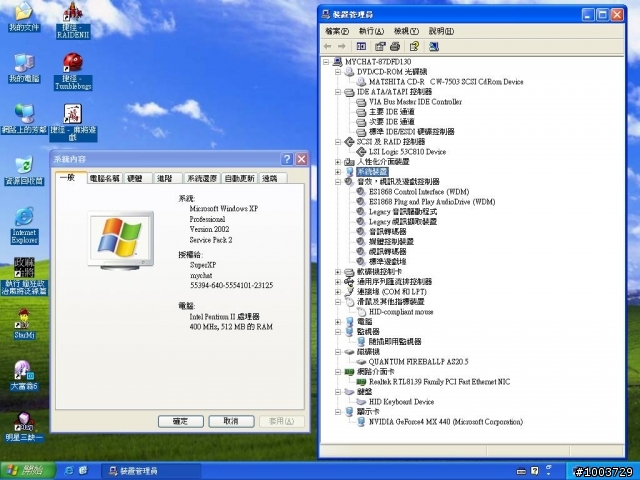Open the 麻將遊戲 shortcut icon
Screen dimensions: 640x480
click(73, 122)
